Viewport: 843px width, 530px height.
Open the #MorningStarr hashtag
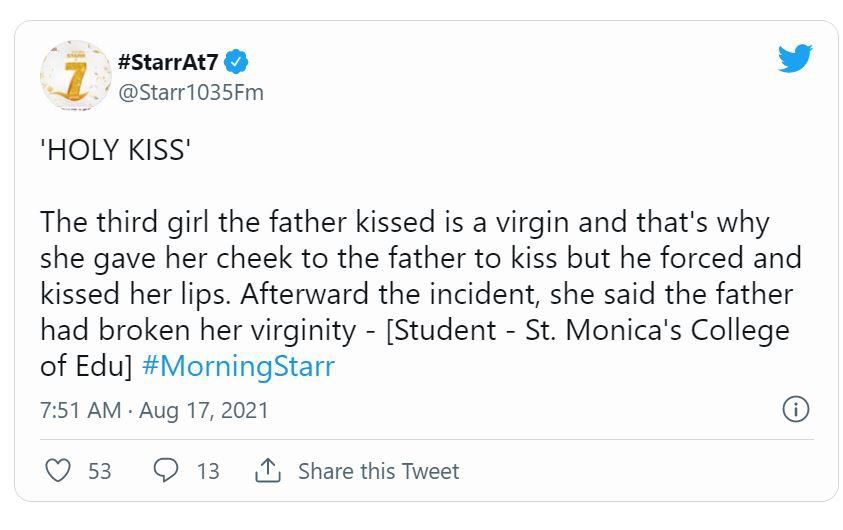(x=238, y=366)
